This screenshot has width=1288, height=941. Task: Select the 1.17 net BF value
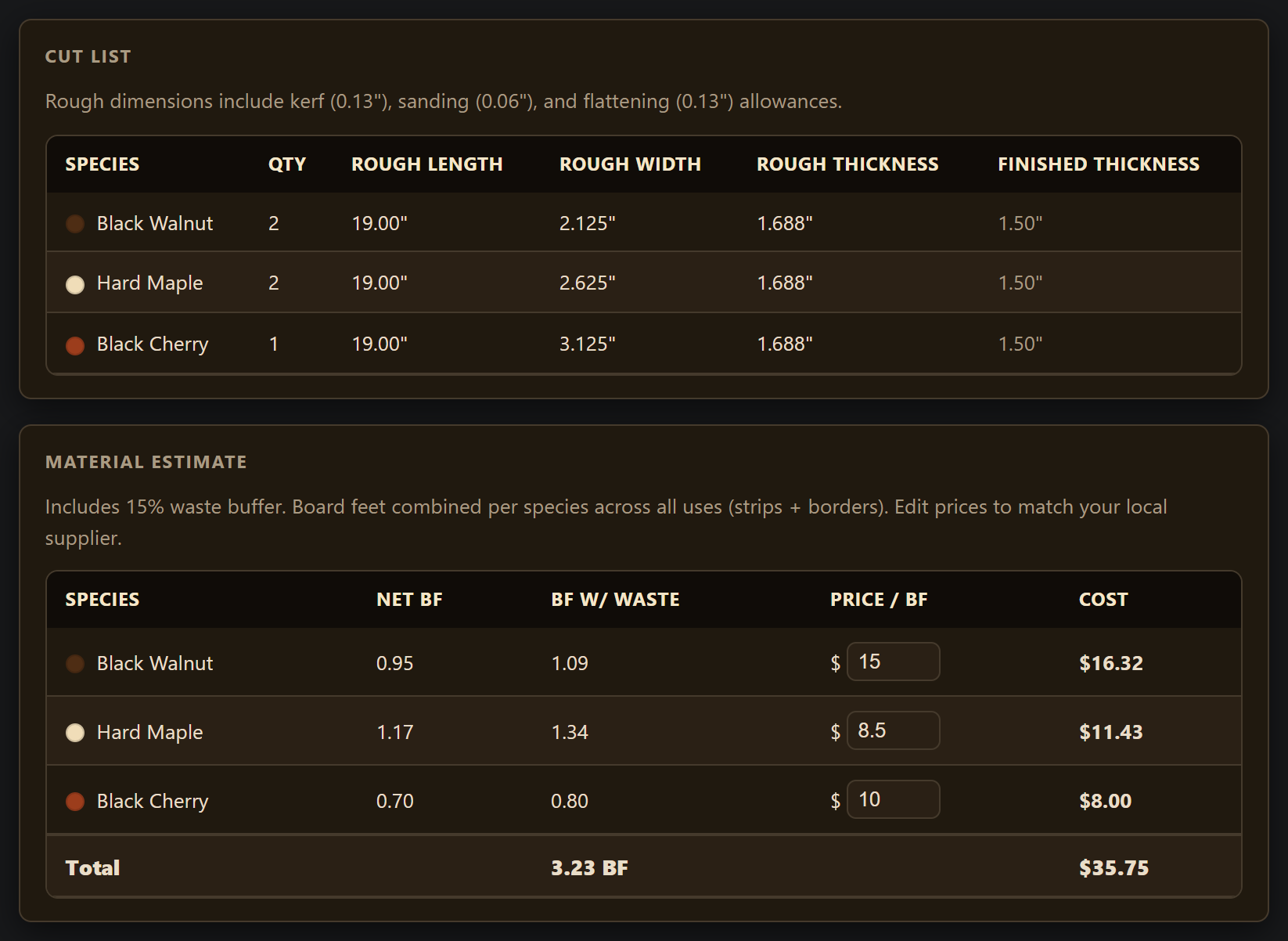click(x=394, y=732)
